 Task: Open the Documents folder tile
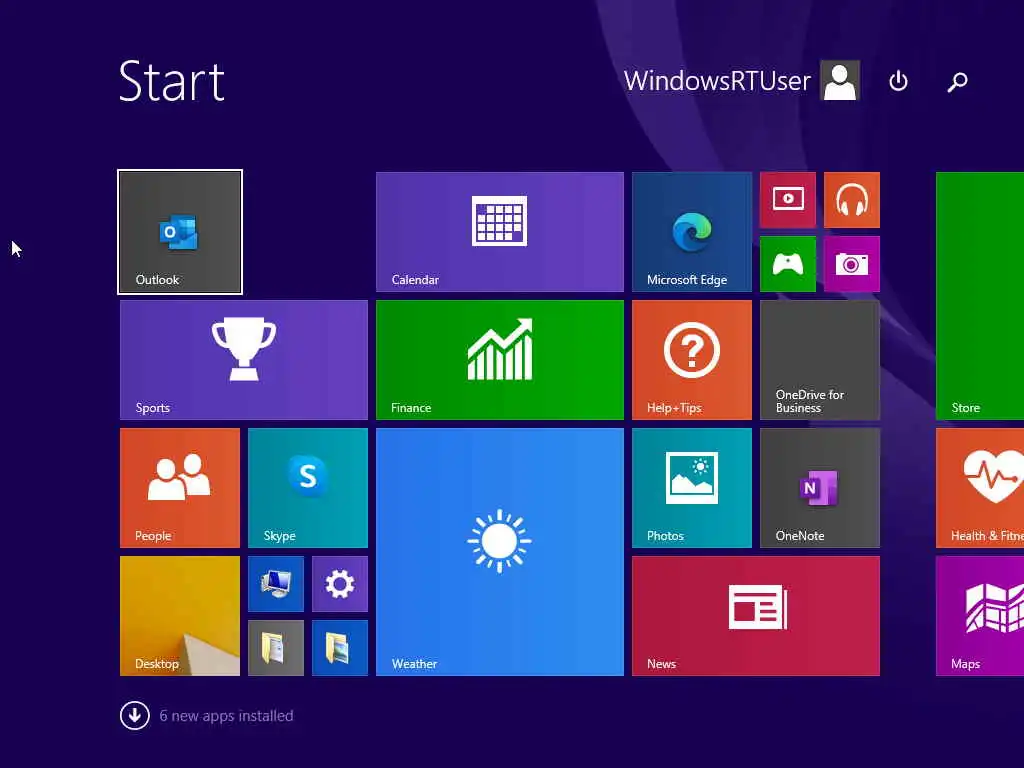click(276, 648)
